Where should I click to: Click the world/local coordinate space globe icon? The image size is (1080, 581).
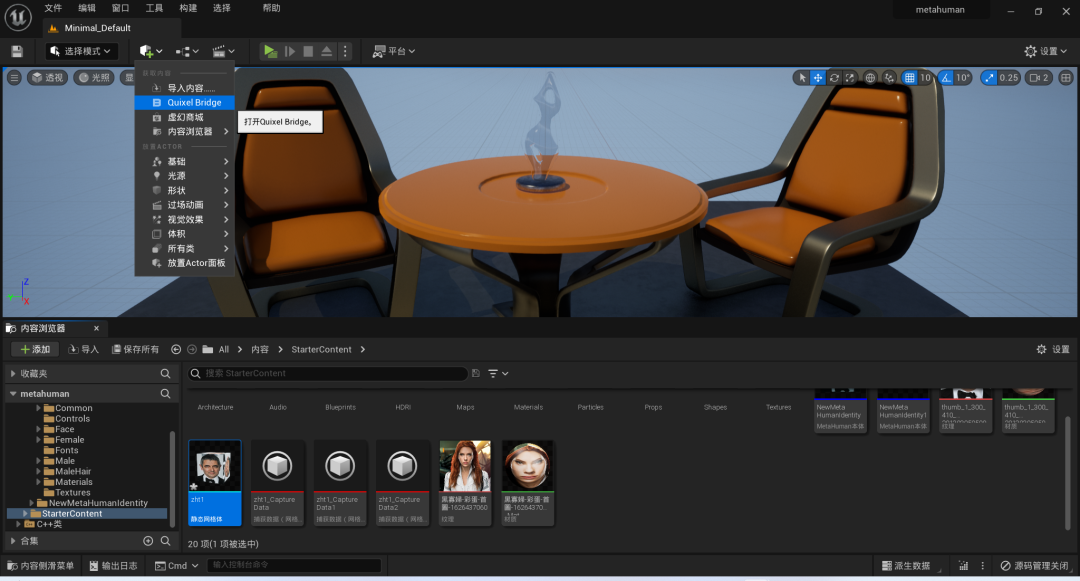click(871, 78)
